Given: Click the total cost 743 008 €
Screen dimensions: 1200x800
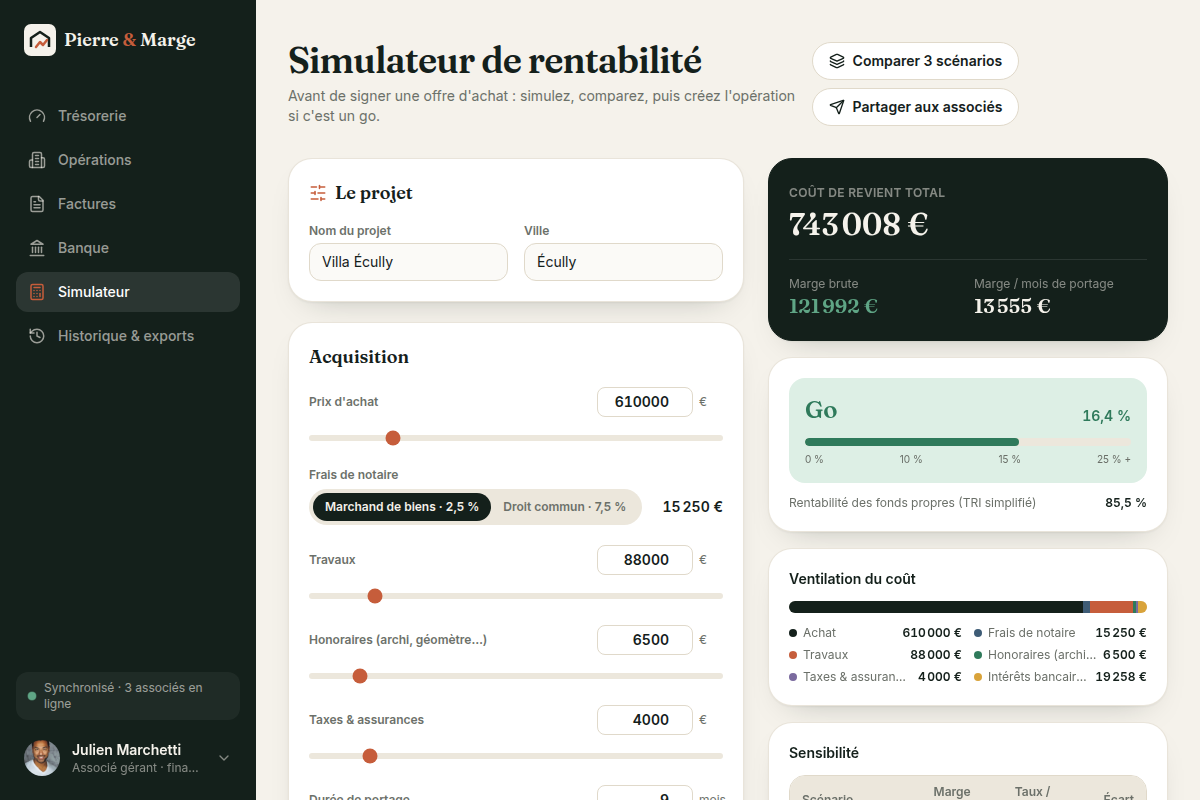Looking at the screenshot, I should click(859, 224).
